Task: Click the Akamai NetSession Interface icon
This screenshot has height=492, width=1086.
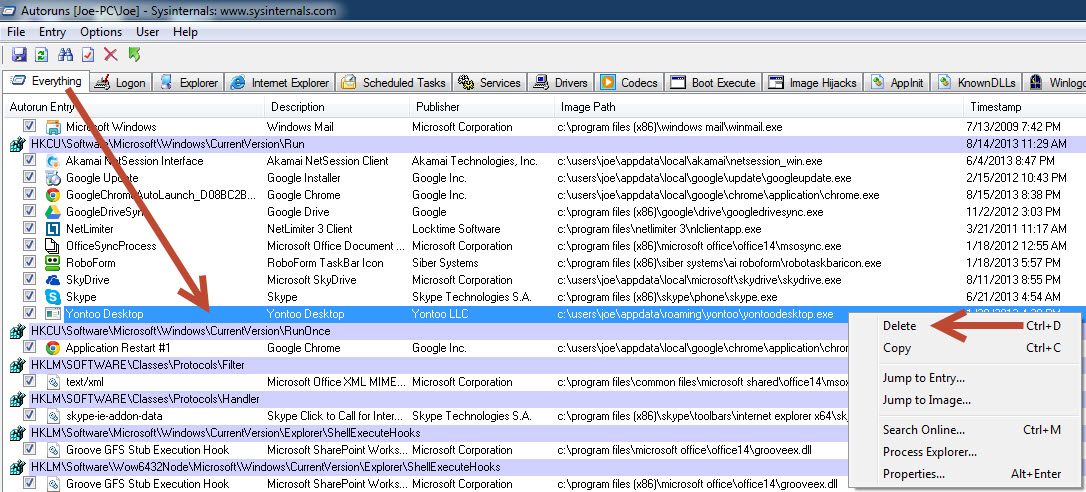Action: pyautogui.click(x=53, y=161)
